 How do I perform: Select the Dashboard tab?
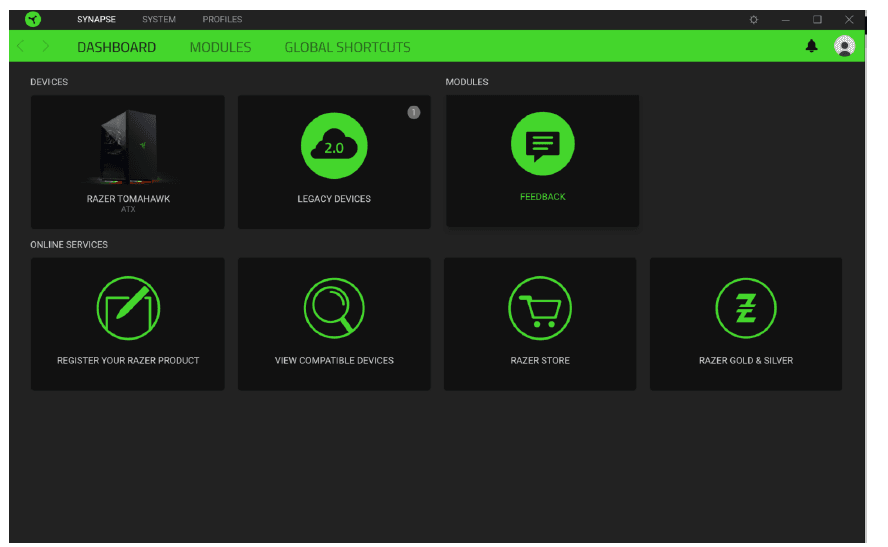click(116, 47)
